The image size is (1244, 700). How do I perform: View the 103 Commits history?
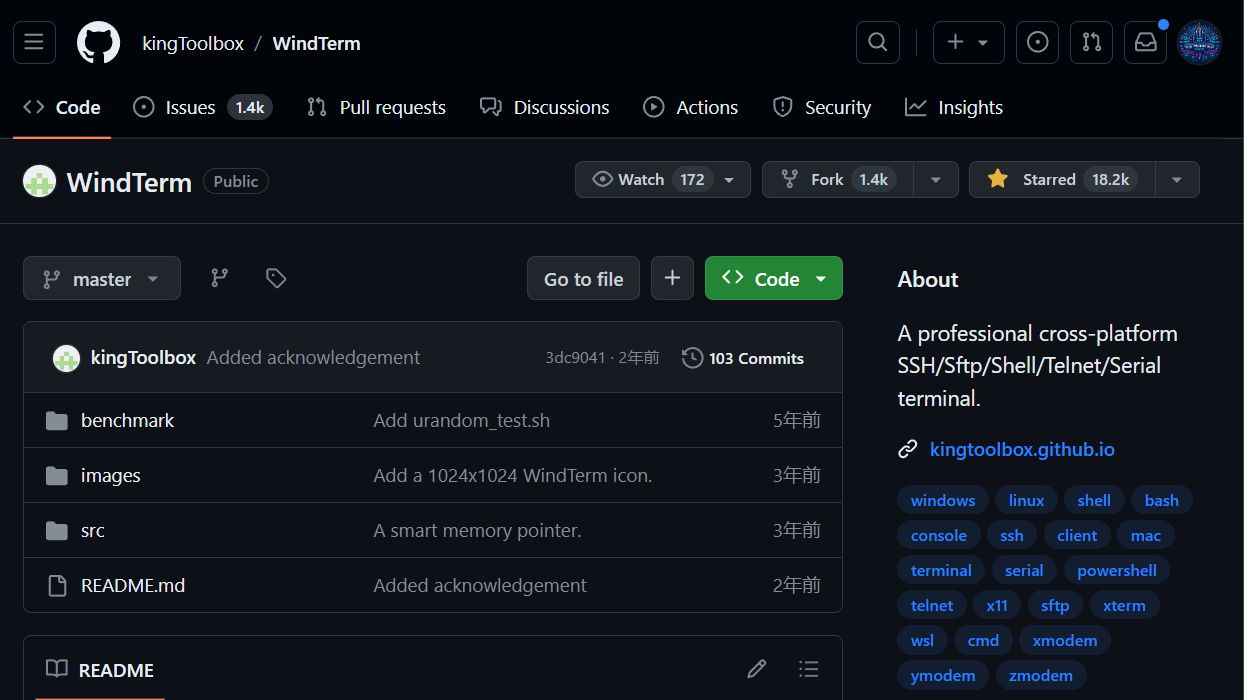point(743,358)
